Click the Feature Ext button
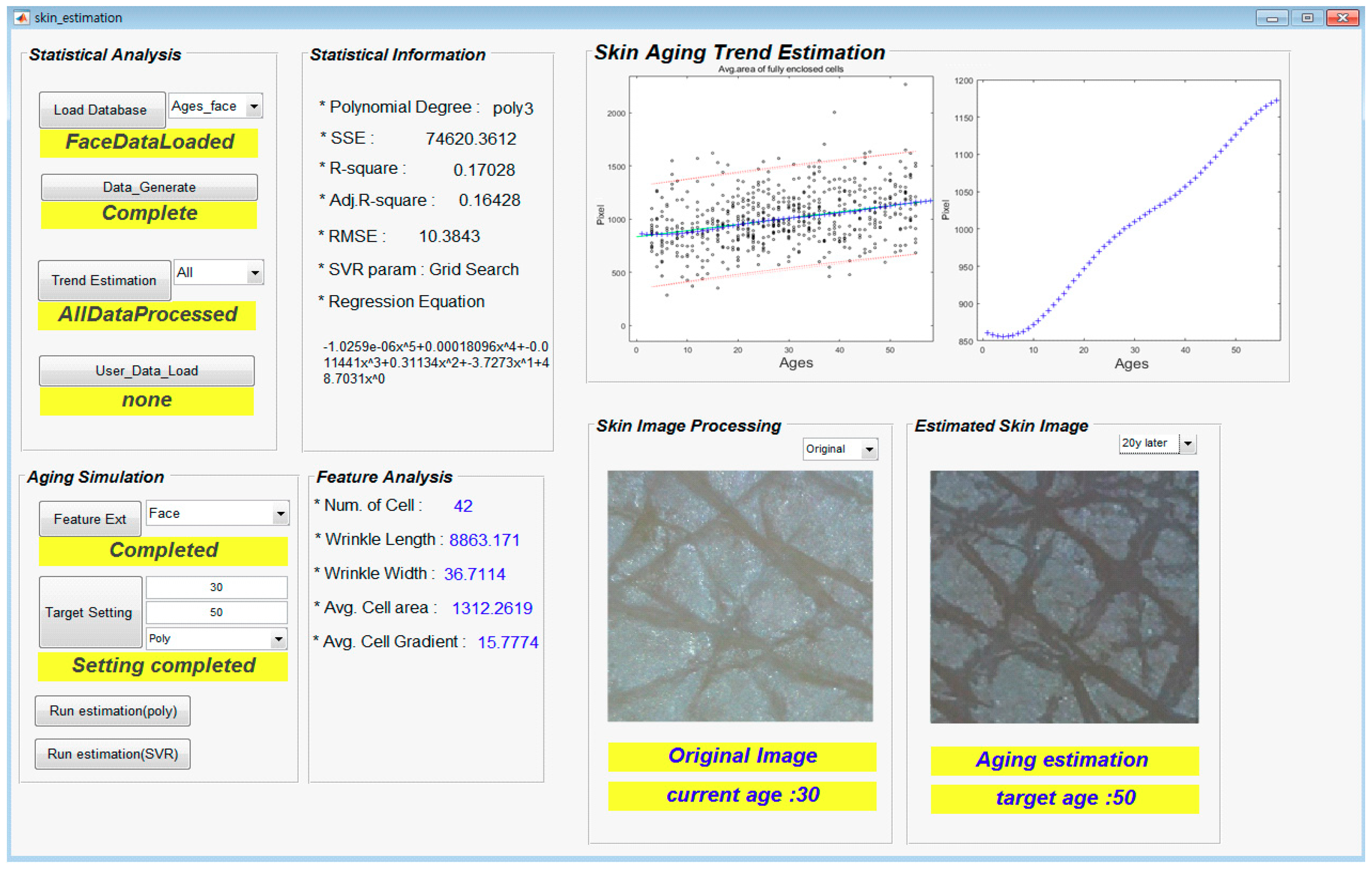Image resolution: width=1372 pixels, height=870 pixels. (89, 518)
